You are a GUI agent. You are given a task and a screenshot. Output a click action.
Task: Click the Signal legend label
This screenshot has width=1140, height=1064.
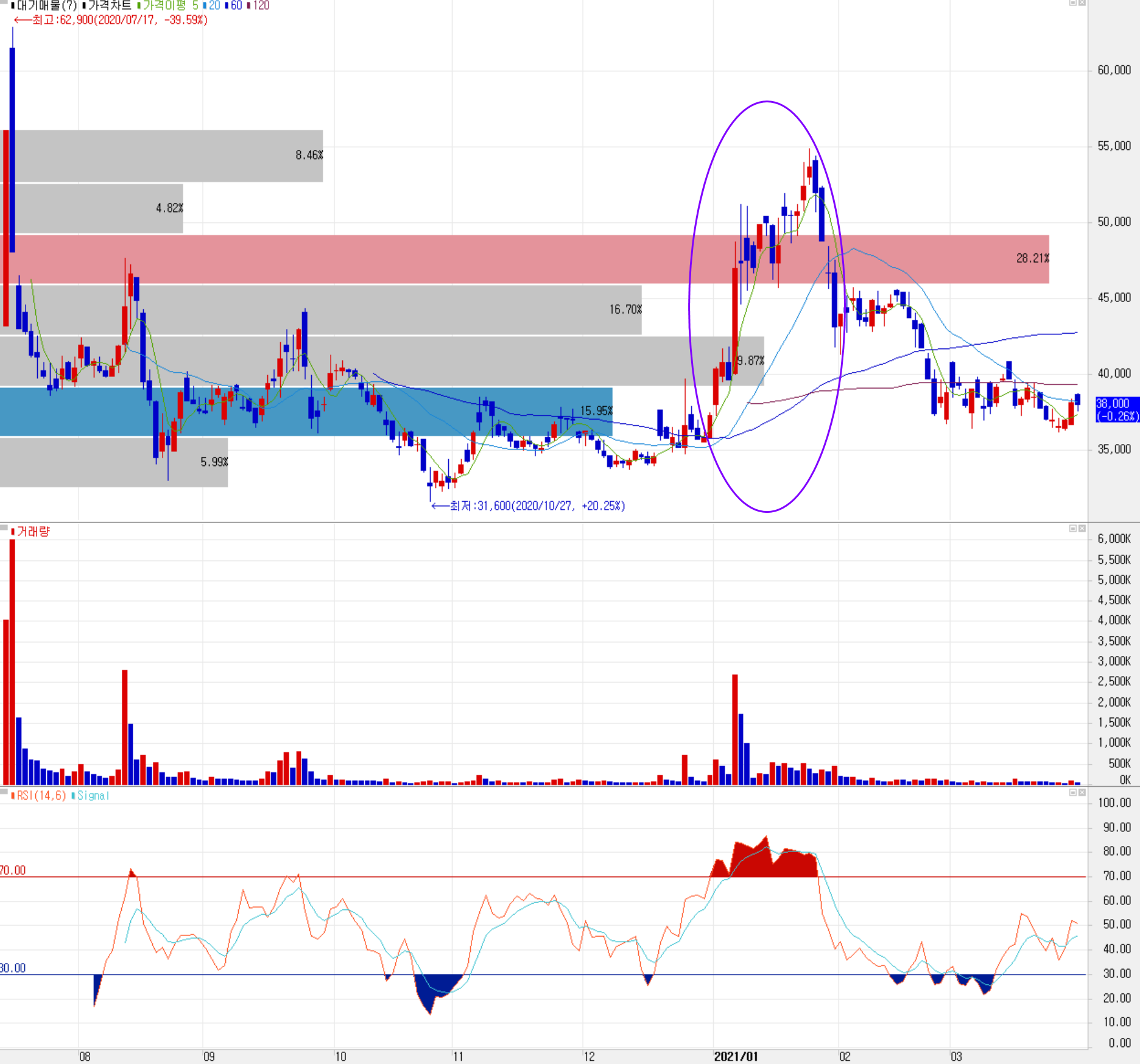(91, 795)
